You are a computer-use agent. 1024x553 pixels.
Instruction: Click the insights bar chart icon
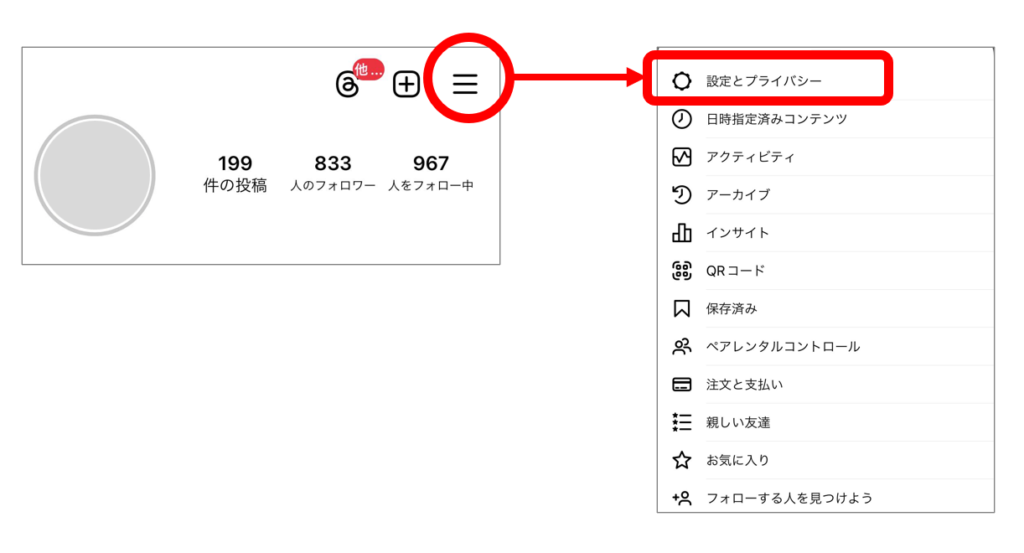click(681, 233)
